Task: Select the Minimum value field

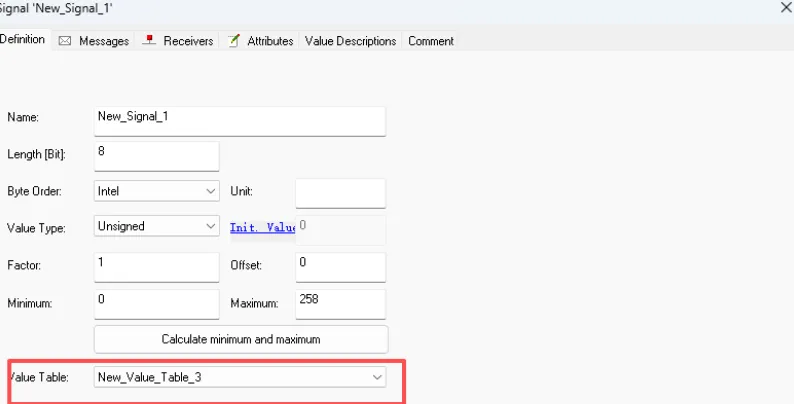Action: 156,303
